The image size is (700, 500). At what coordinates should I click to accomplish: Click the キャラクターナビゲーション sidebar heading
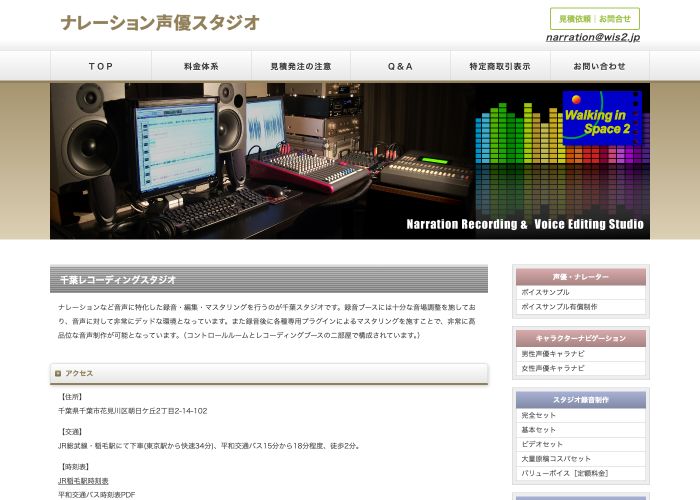coord(581,338)
